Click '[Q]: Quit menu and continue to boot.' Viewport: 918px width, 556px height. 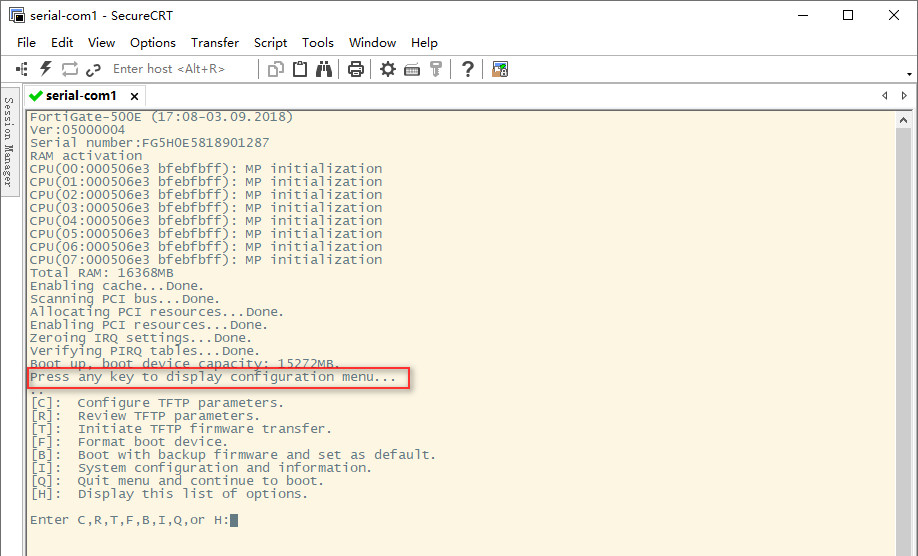click(177, 481)
